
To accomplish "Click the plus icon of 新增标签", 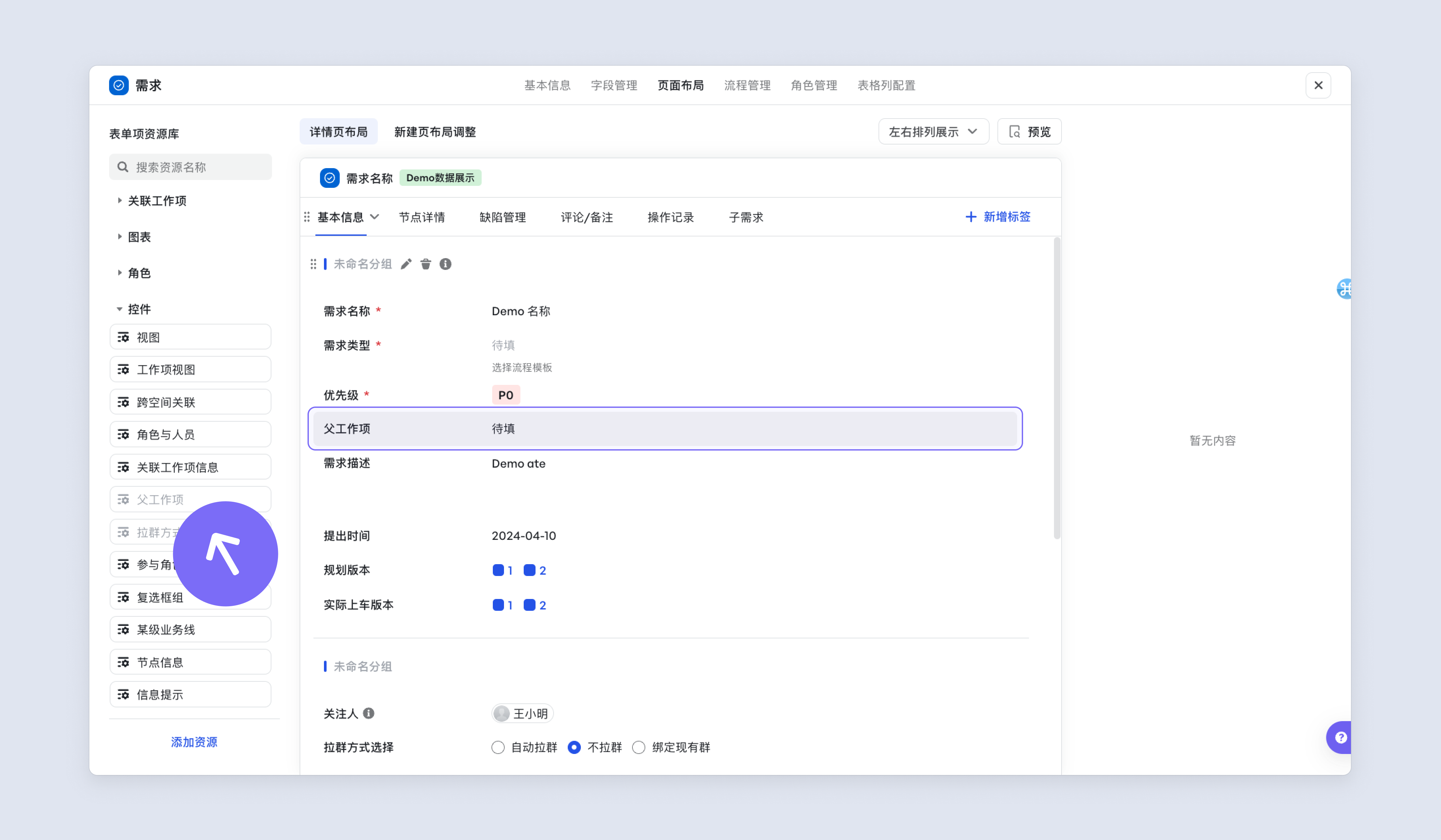I will (x=971, y=217).
